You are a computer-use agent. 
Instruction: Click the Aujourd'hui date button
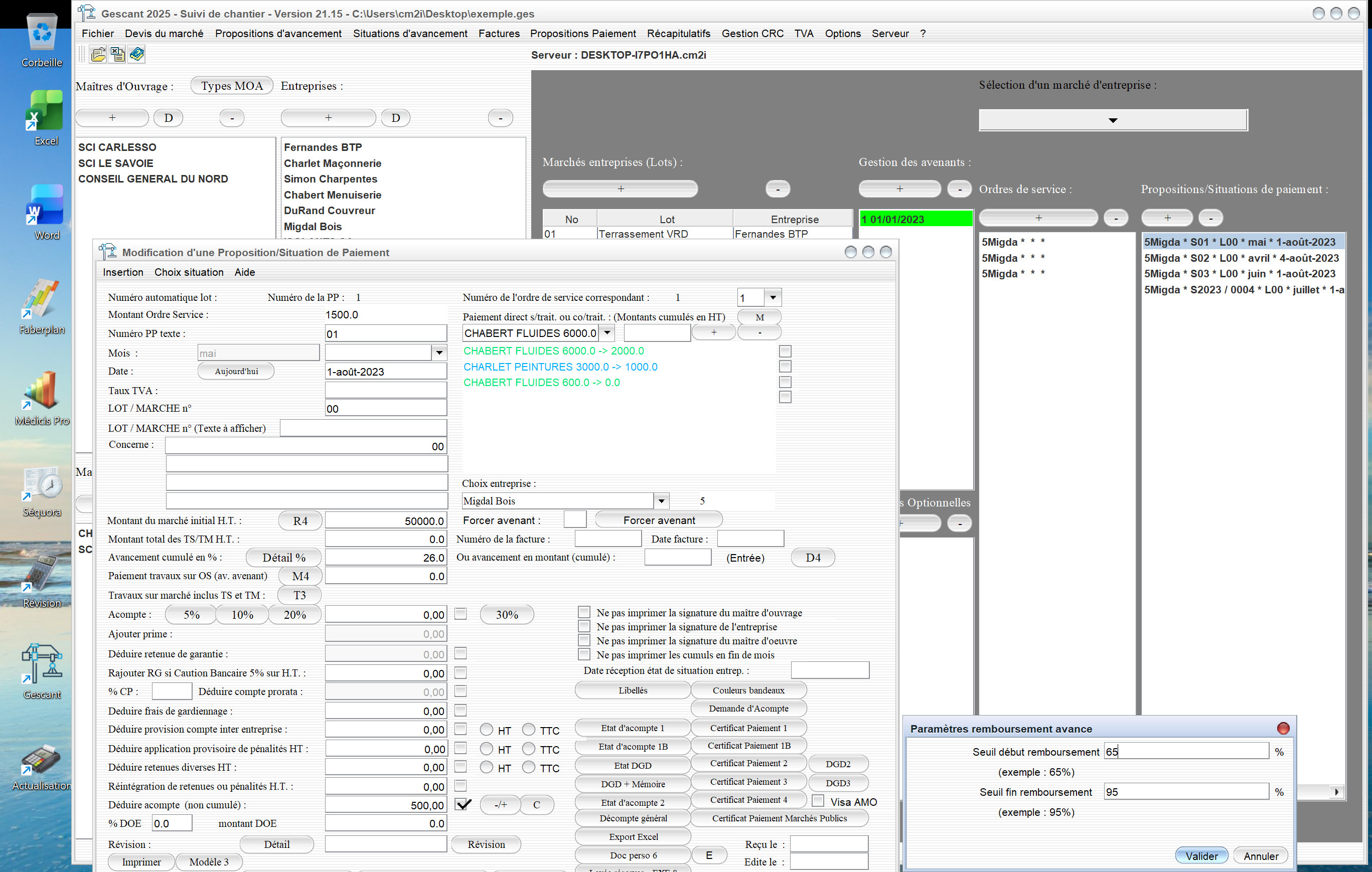coord(236,372)
